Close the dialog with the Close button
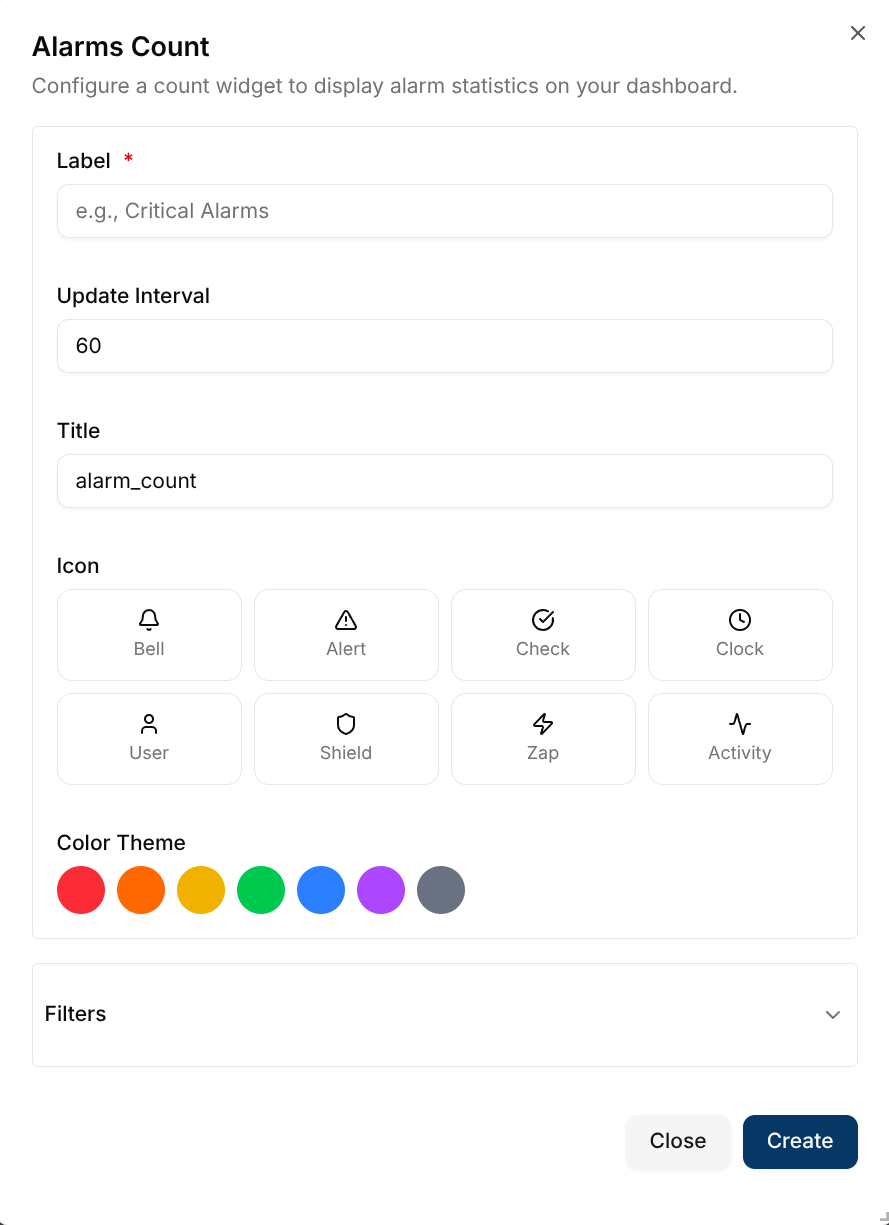 pos(678,1141)
